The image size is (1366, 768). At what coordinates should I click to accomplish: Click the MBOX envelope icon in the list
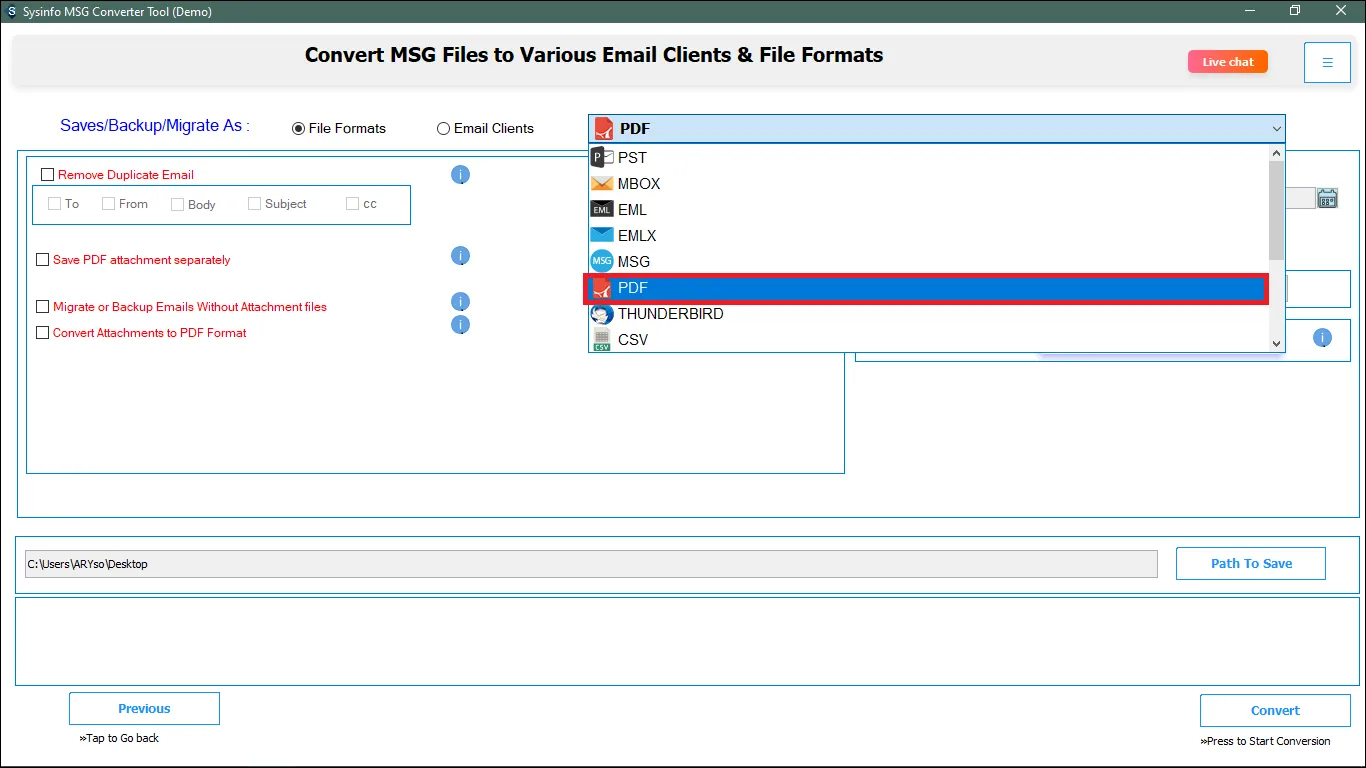(x=602, y=184)
